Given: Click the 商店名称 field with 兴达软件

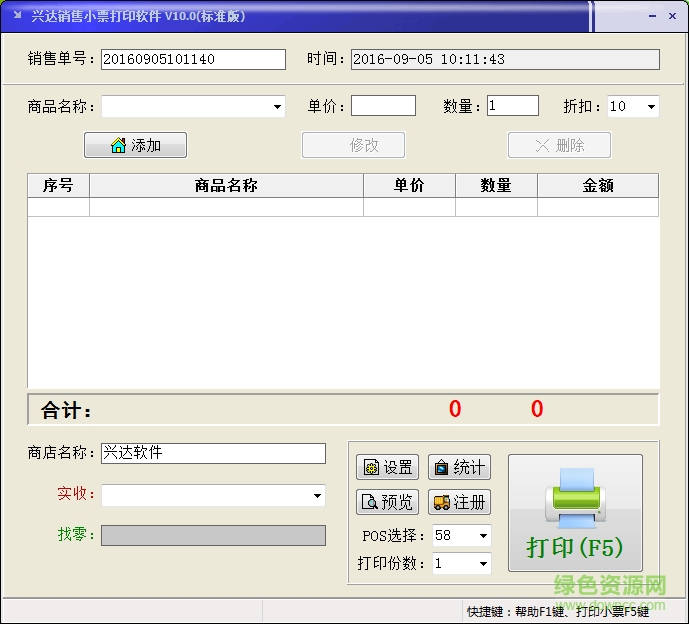Looking at the screenshot, I should click(214, 453).
